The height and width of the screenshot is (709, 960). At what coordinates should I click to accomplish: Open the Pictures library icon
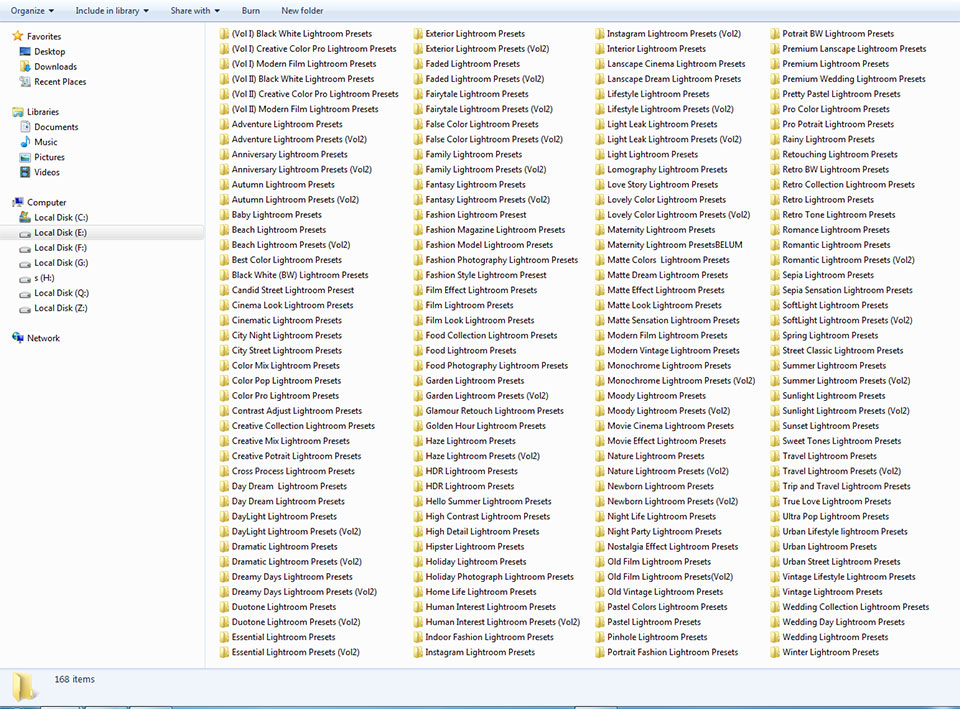click(25, 157)
